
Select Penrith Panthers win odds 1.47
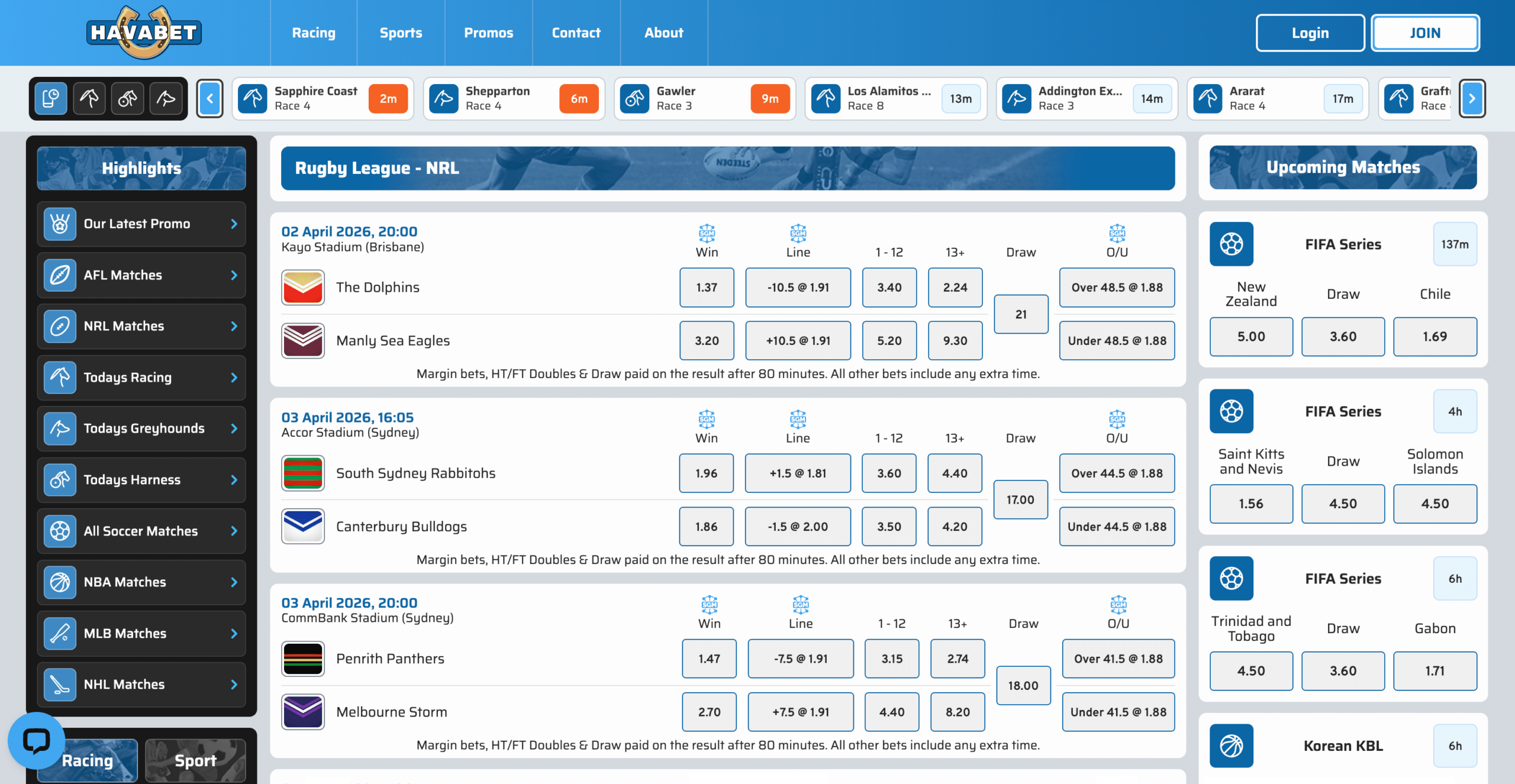709,659
